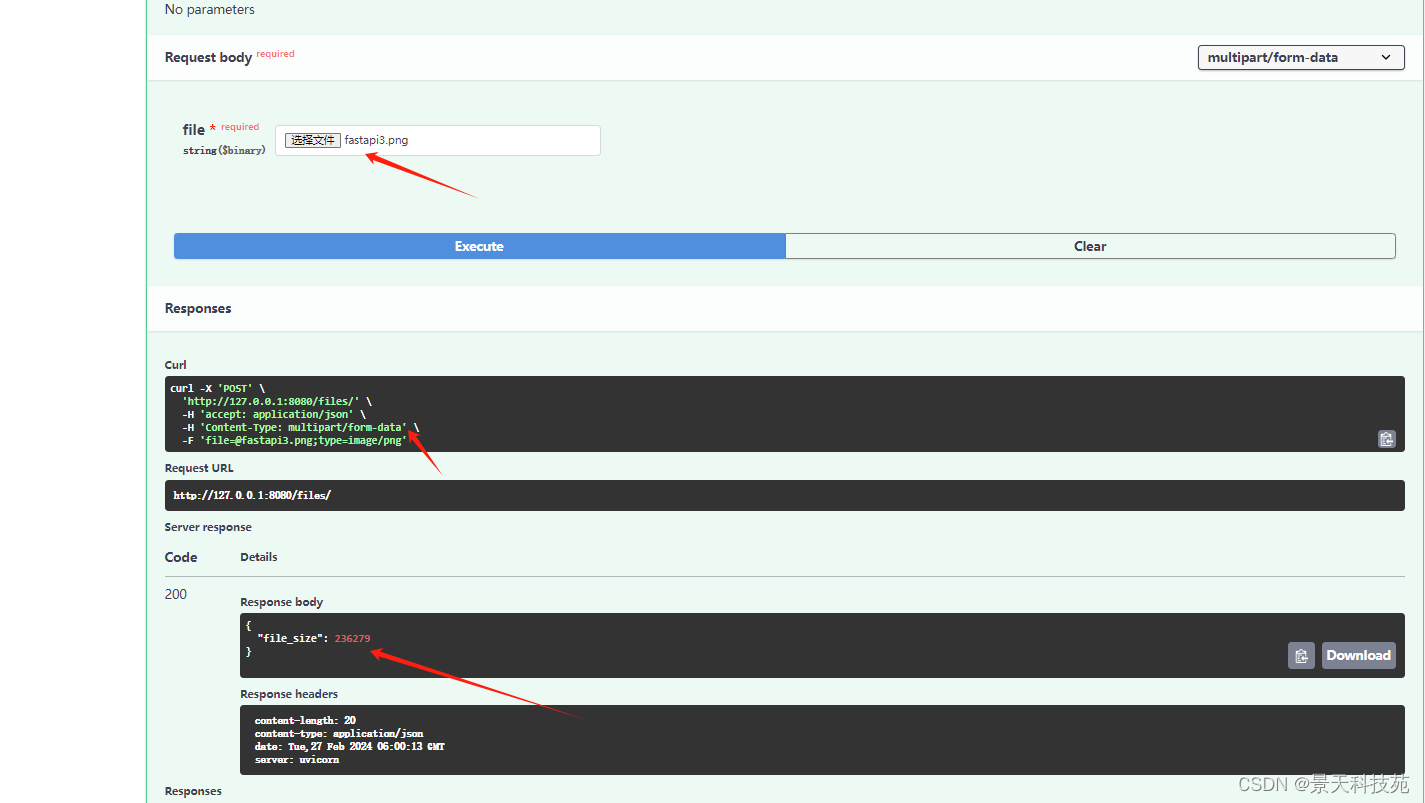Click the fastapi3.png file name

[x=376, y=141]
